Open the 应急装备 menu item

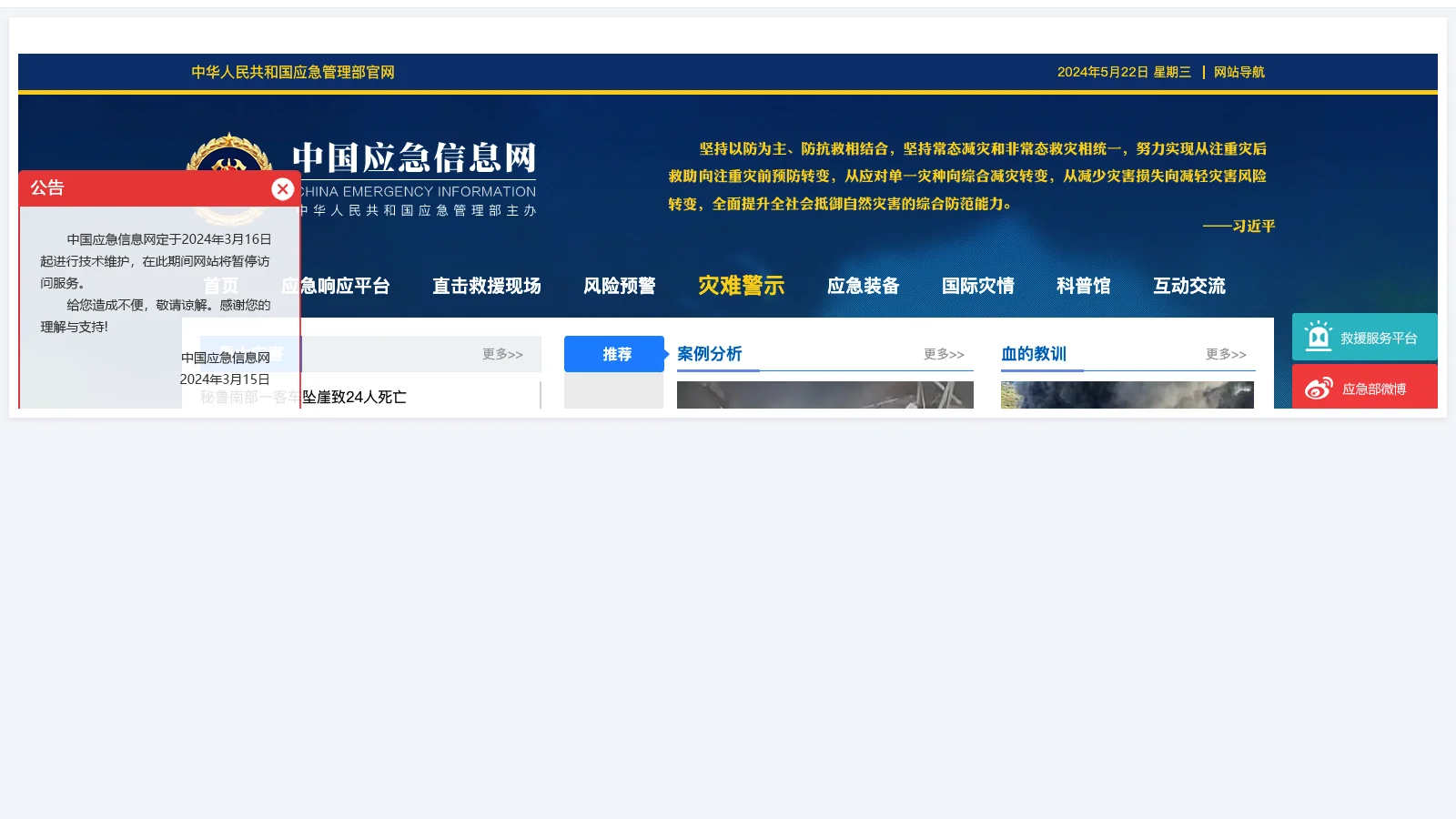864,286
